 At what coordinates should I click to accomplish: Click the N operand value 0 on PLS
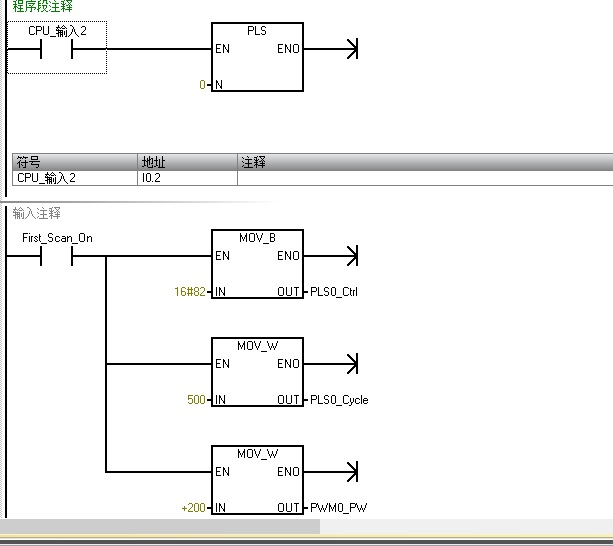click(x=202, y=85)
